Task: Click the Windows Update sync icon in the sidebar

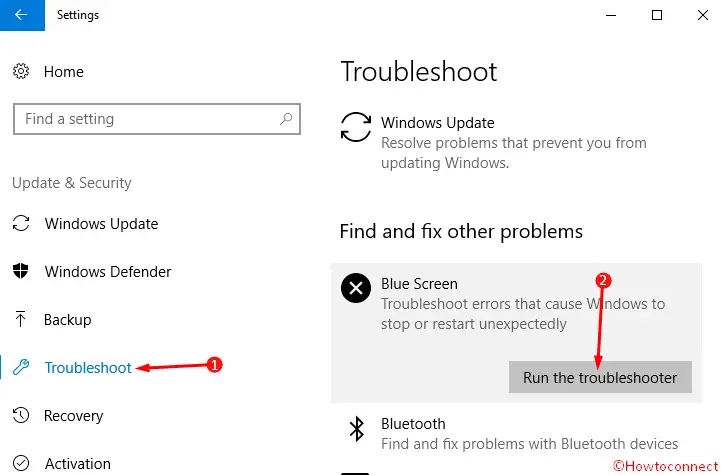Action: click(21, 223)
